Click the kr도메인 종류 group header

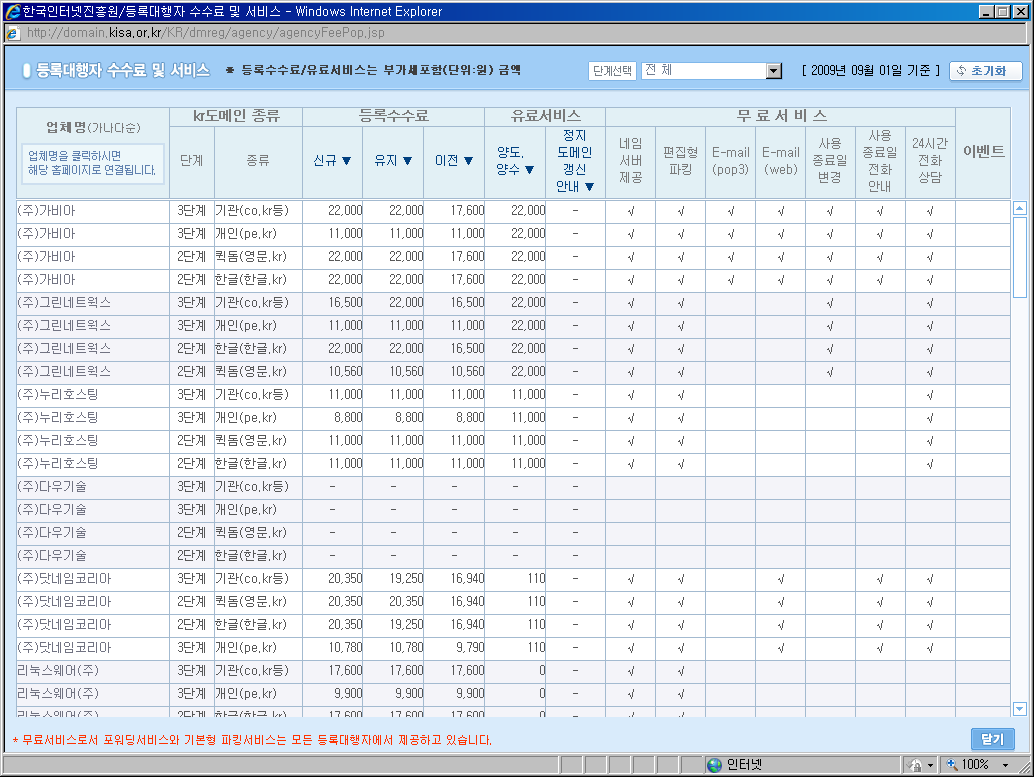236,117
